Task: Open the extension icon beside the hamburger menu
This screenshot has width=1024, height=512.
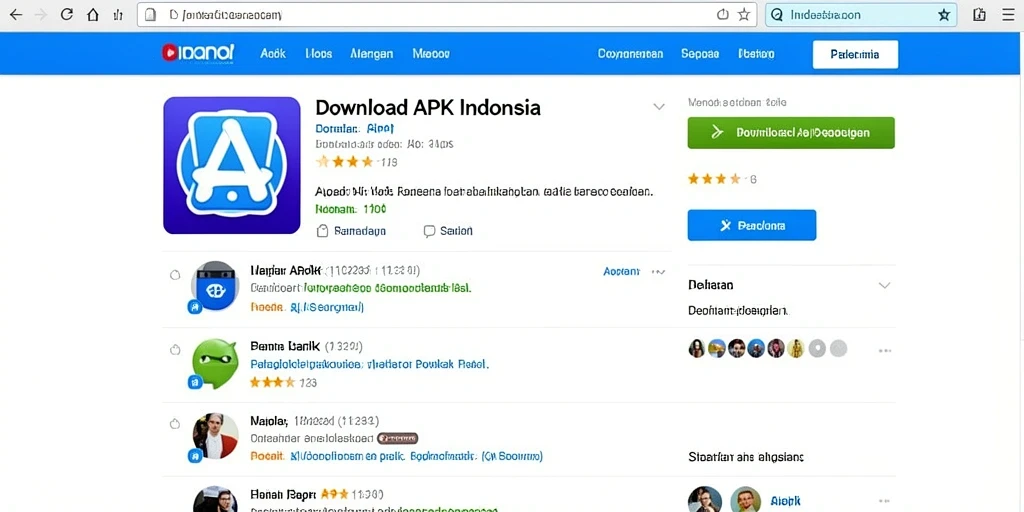Action: point(980,14)
